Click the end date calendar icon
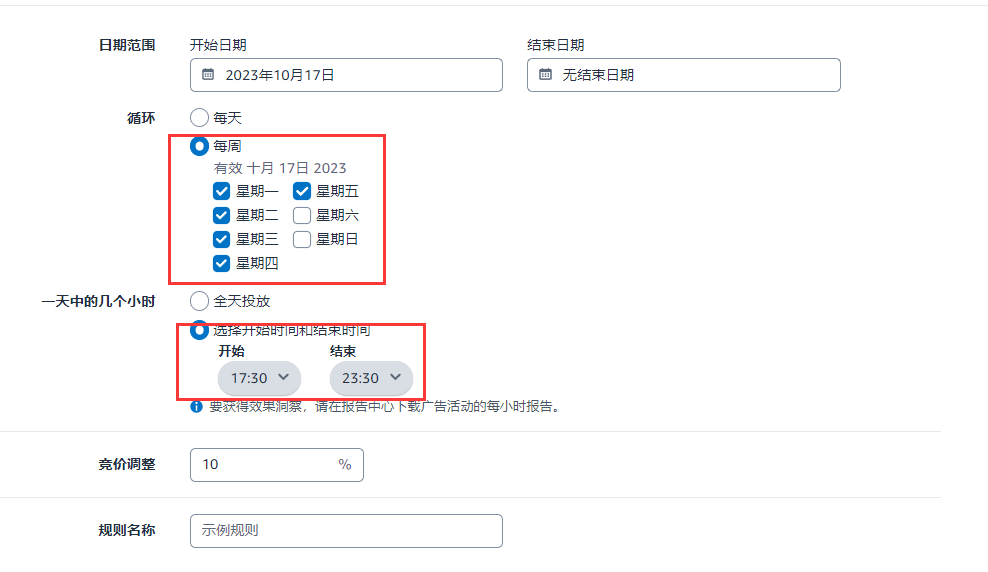 click(546, 74)
